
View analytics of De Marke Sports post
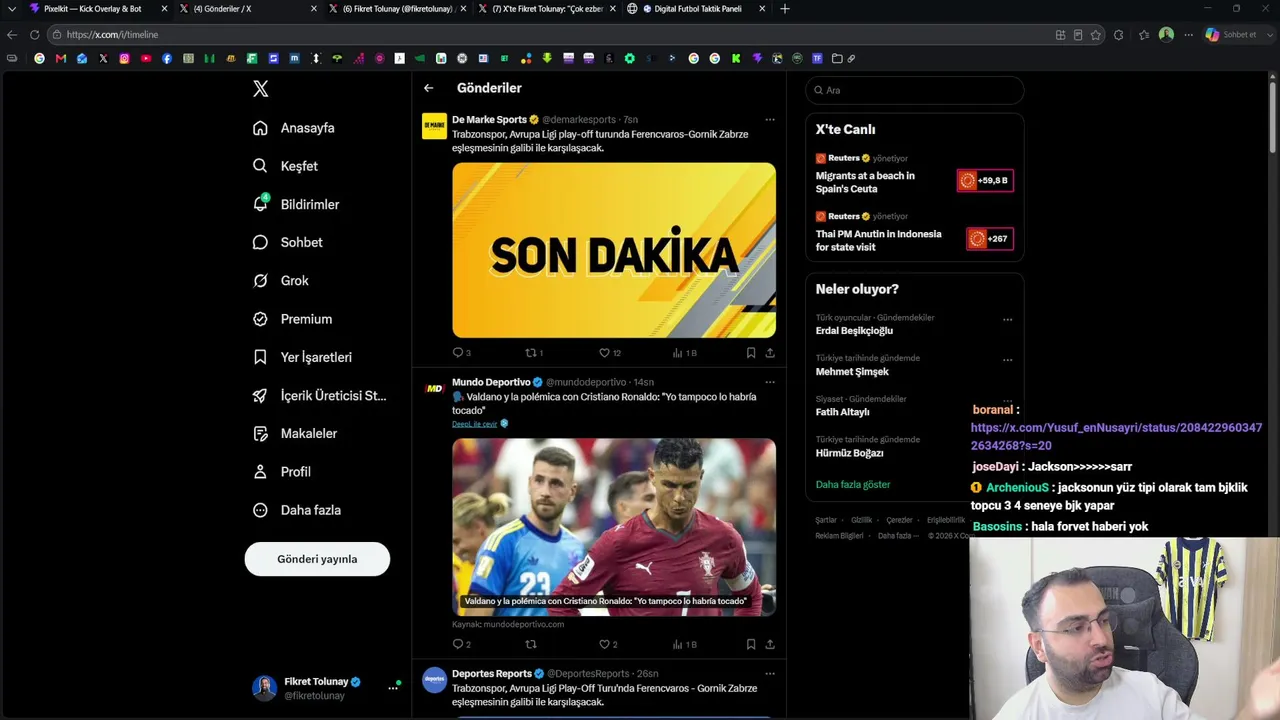(x=684, y=353)
